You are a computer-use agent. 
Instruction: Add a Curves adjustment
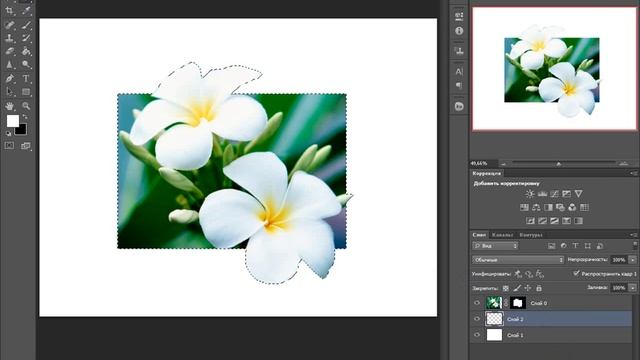[554, 194]
